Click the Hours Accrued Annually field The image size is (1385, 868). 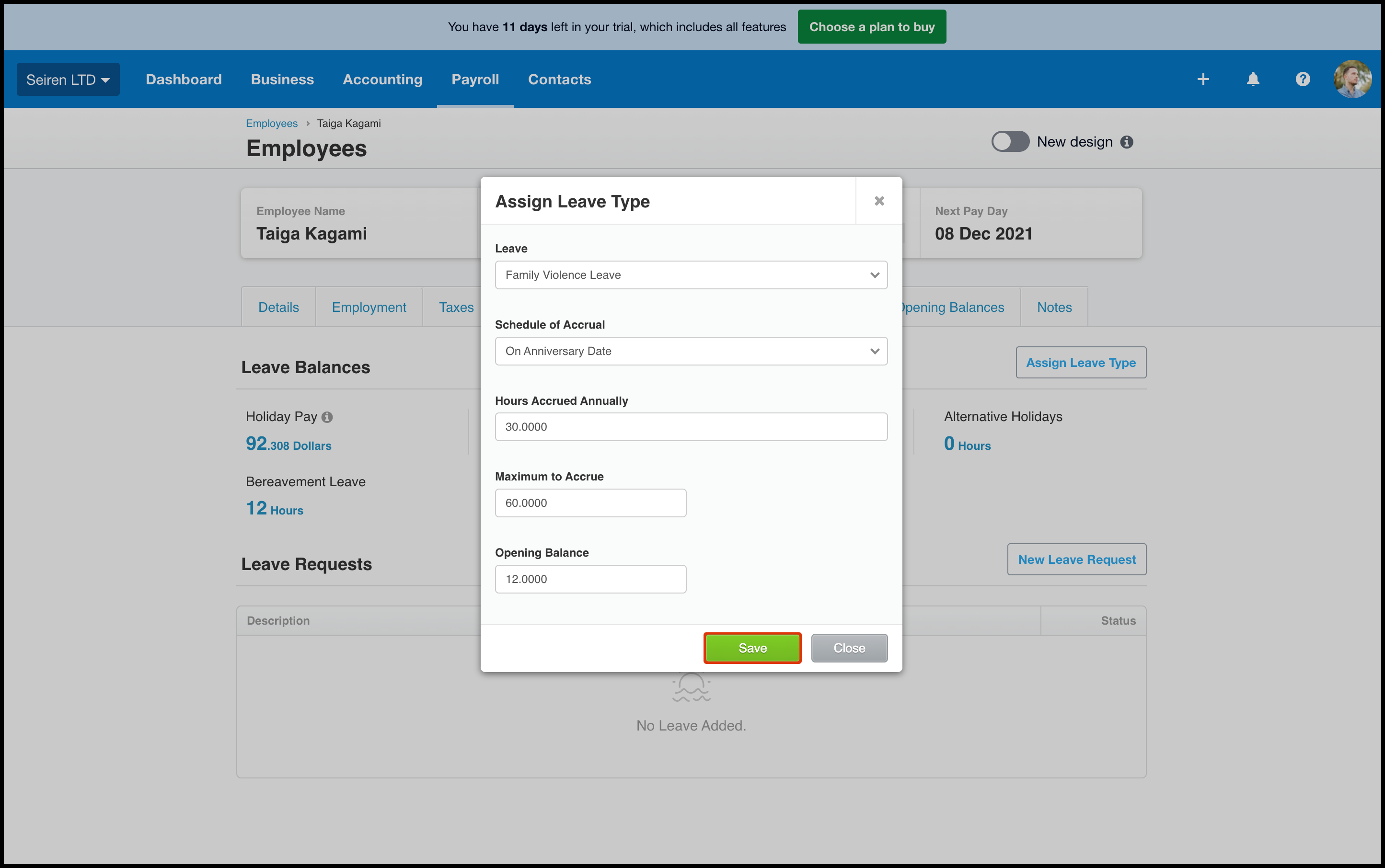click(691, 427)
